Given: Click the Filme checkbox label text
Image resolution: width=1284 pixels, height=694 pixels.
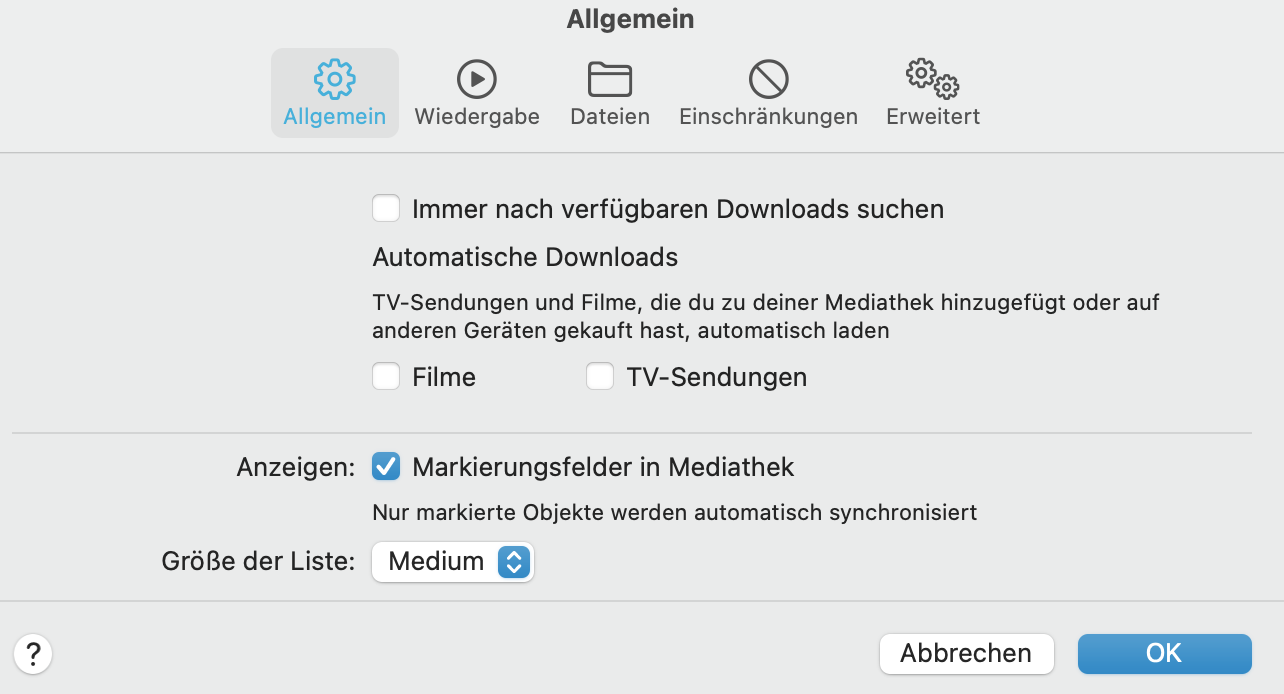Looking at the screenshot, I should point(444,377).
